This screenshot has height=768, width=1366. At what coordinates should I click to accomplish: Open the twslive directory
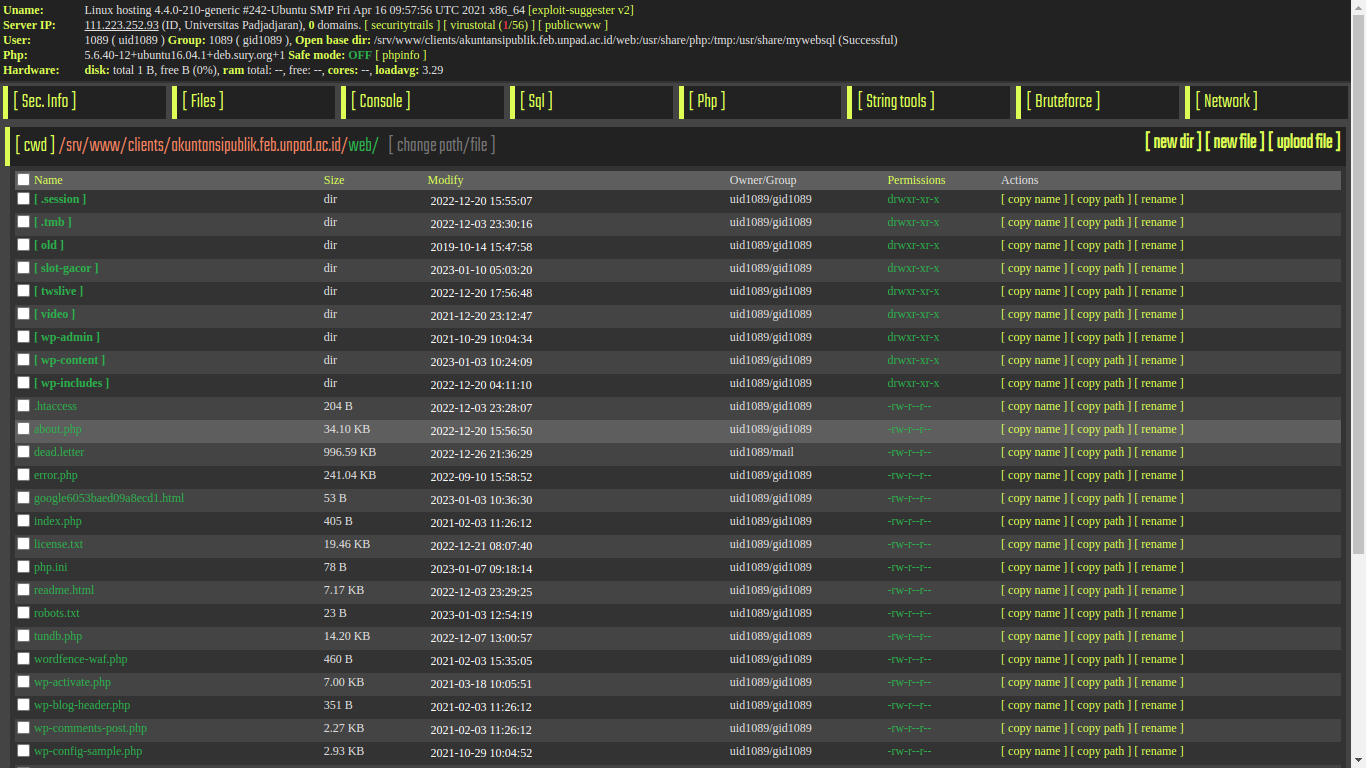pos(59,291)
